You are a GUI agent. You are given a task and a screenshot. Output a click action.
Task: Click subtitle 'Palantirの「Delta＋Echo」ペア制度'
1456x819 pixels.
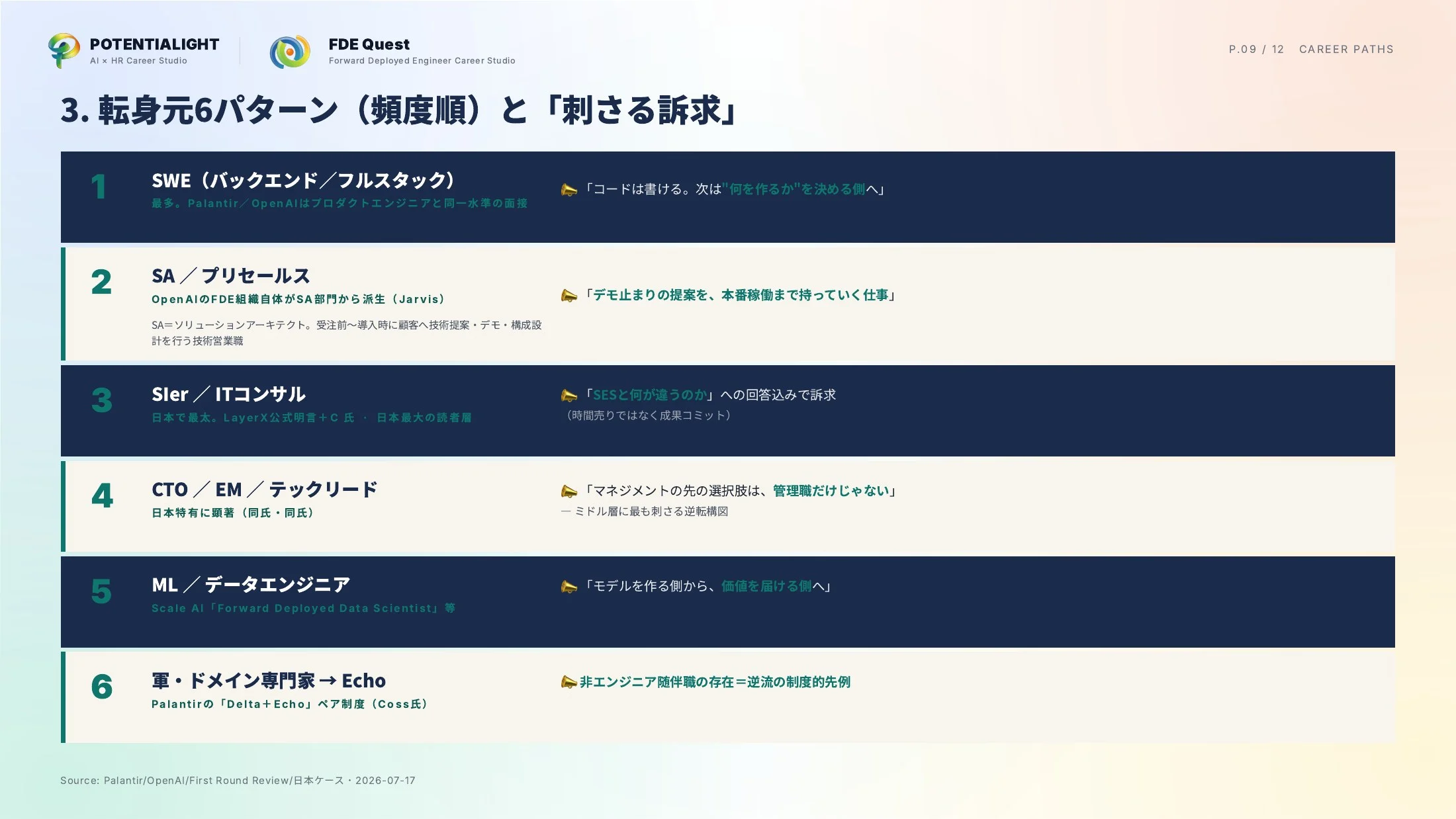[290, 704]
